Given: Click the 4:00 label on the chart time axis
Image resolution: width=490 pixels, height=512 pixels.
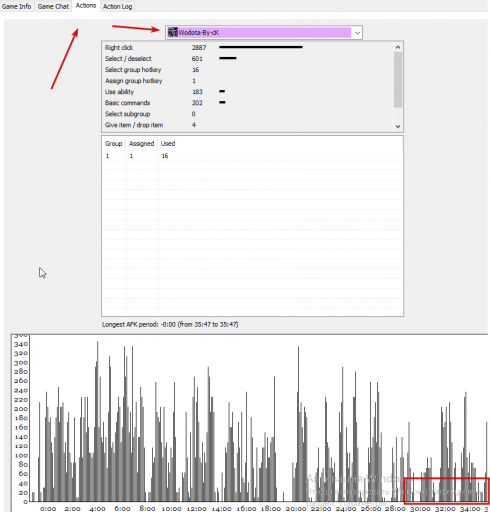Looking at the screenshot, I should click(x=97, y=509).
